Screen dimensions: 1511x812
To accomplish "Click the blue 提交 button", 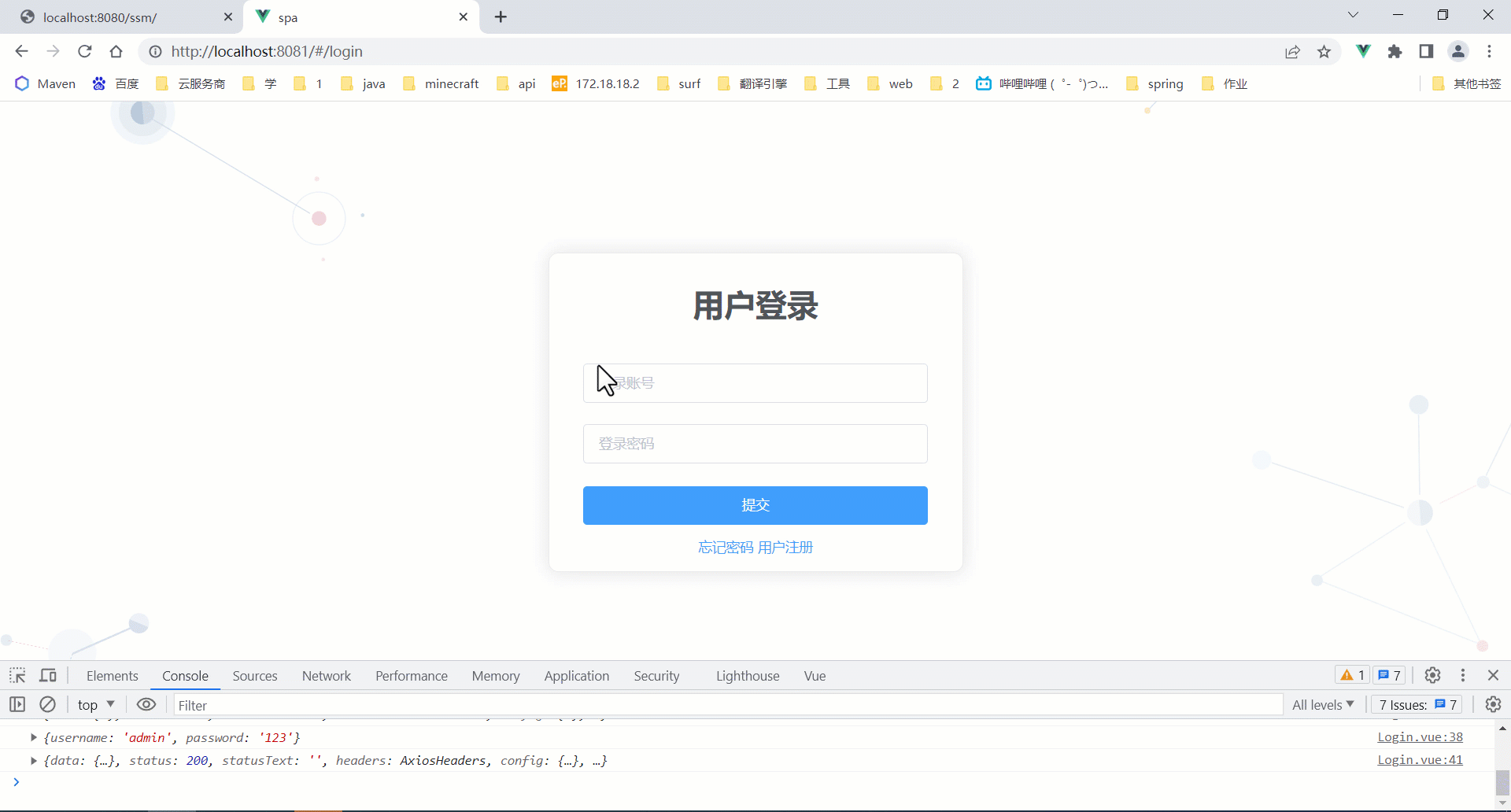I will (x=755, y=505).
